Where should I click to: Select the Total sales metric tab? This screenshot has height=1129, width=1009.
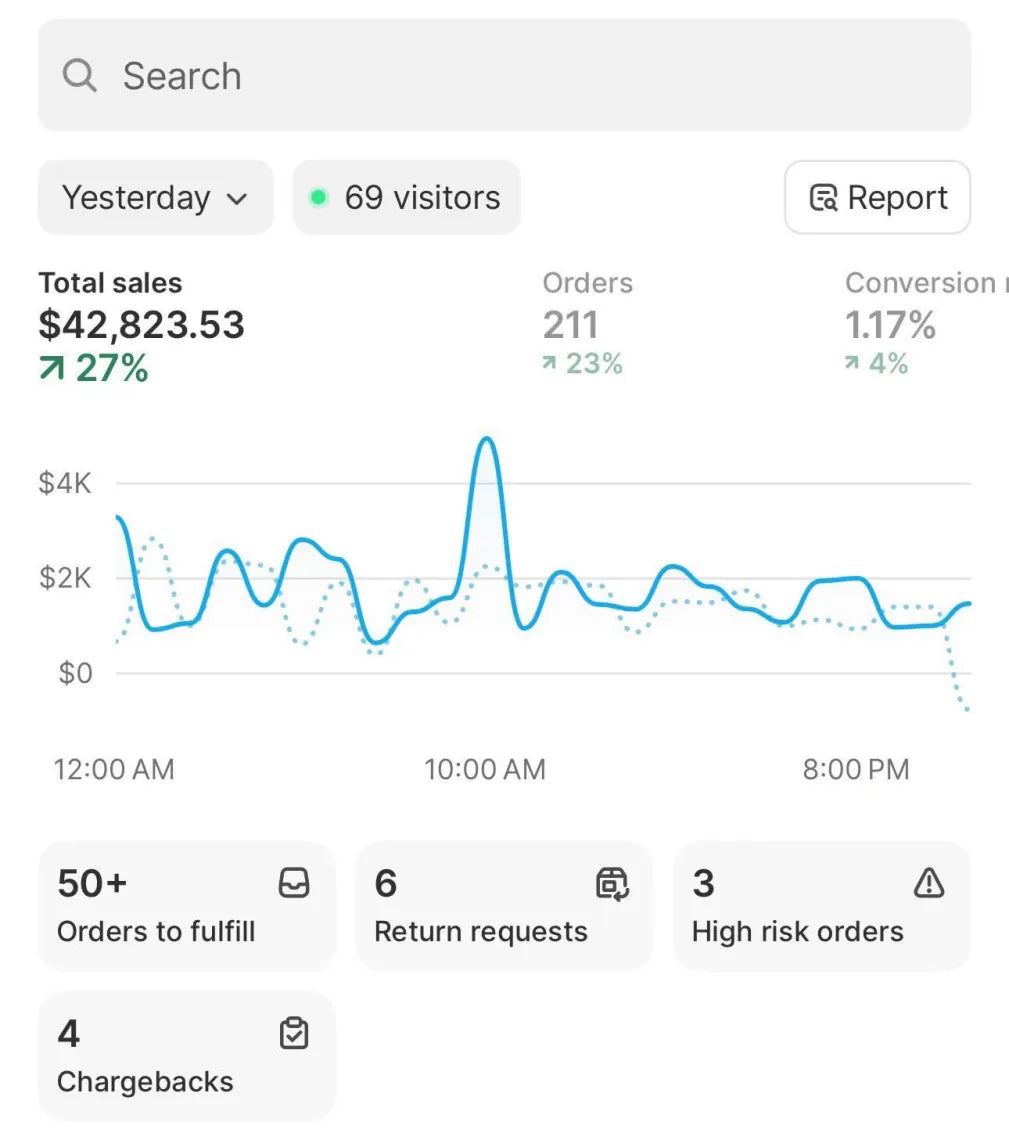[142, 325]
